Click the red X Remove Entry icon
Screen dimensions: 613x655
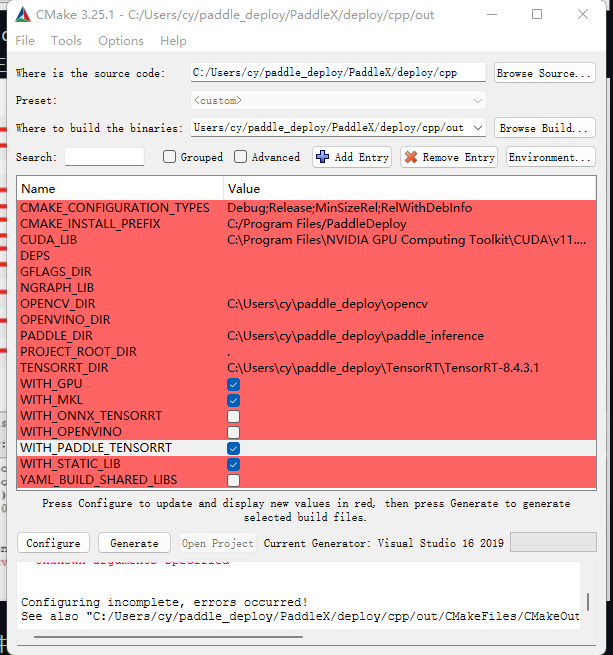pyautogui.click(x=411, y=157)
